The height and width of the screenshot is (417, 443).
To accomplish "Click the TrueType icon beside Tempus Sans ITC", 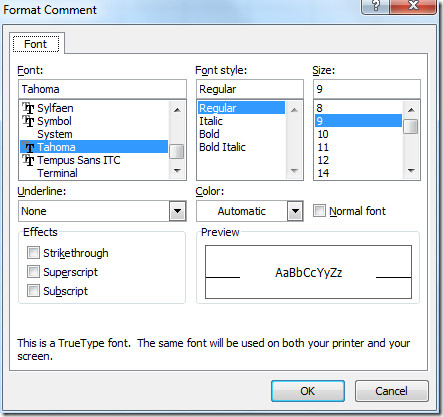I will point(28,160).
